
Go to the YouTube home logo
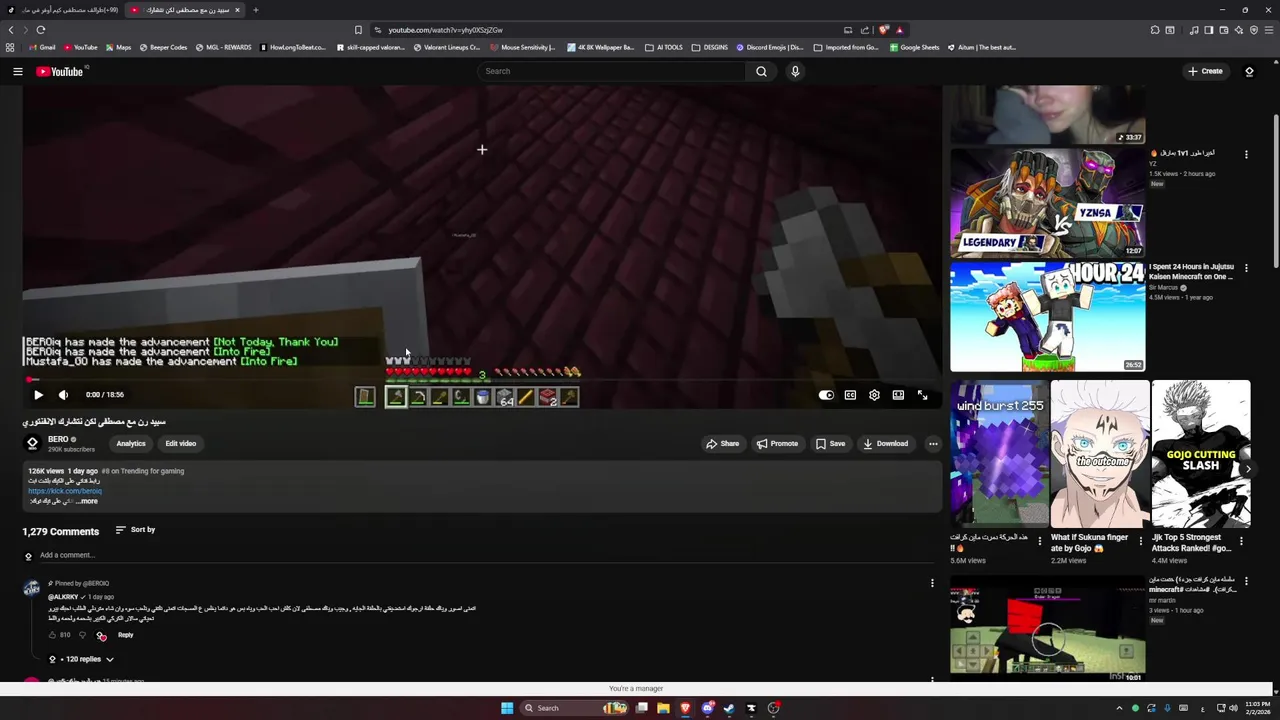point(60,71)
